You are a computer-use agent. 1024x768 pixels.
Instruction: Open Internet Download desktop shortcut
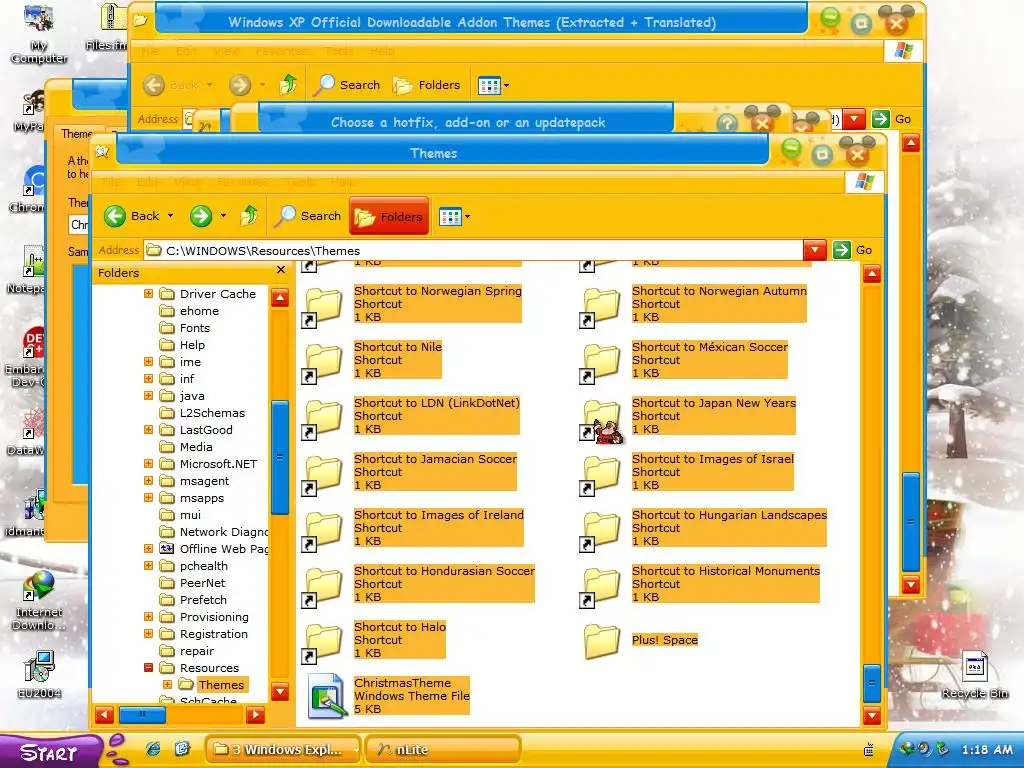[x=39, y=601]
